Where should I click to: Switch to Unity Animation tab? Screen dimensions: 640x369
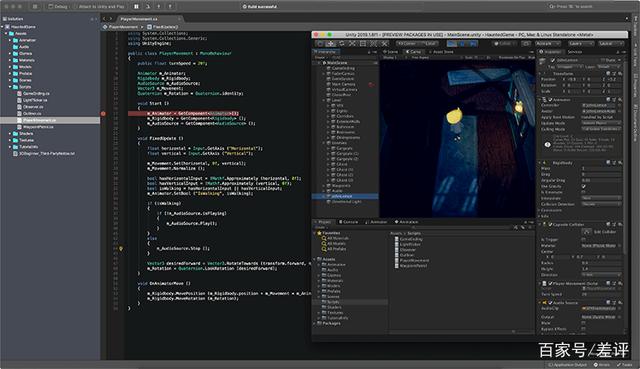click(x=407, y=222)
